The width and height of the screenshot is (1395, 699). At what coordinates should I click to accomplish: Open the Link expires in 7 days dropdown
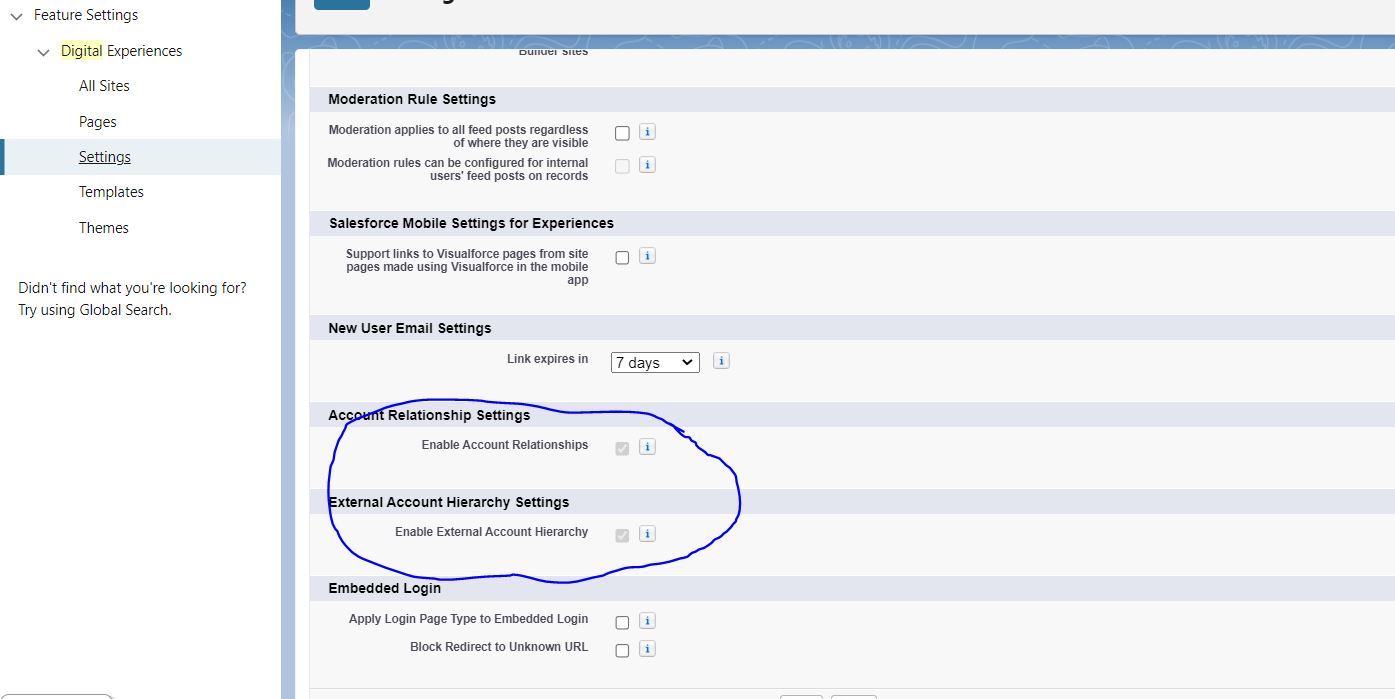point(655,362)
